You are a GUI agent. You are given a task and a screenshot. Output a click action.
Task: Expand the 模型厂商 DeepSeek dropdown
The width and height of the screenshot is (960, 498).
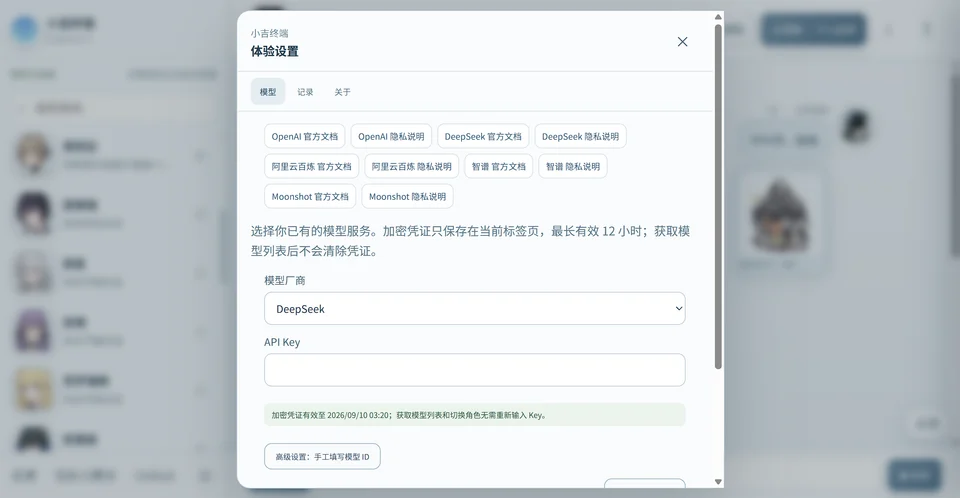(474, 309)
